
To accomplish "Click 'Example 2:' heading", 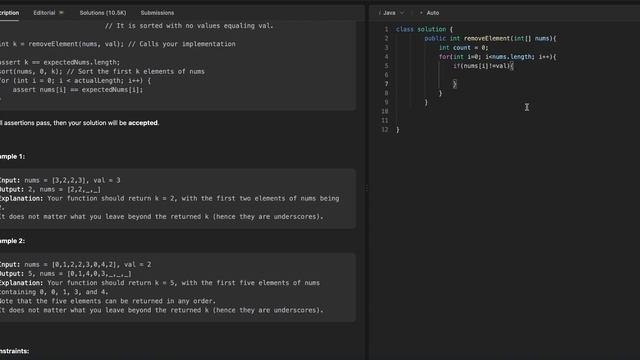I will [x=12, y=241].
